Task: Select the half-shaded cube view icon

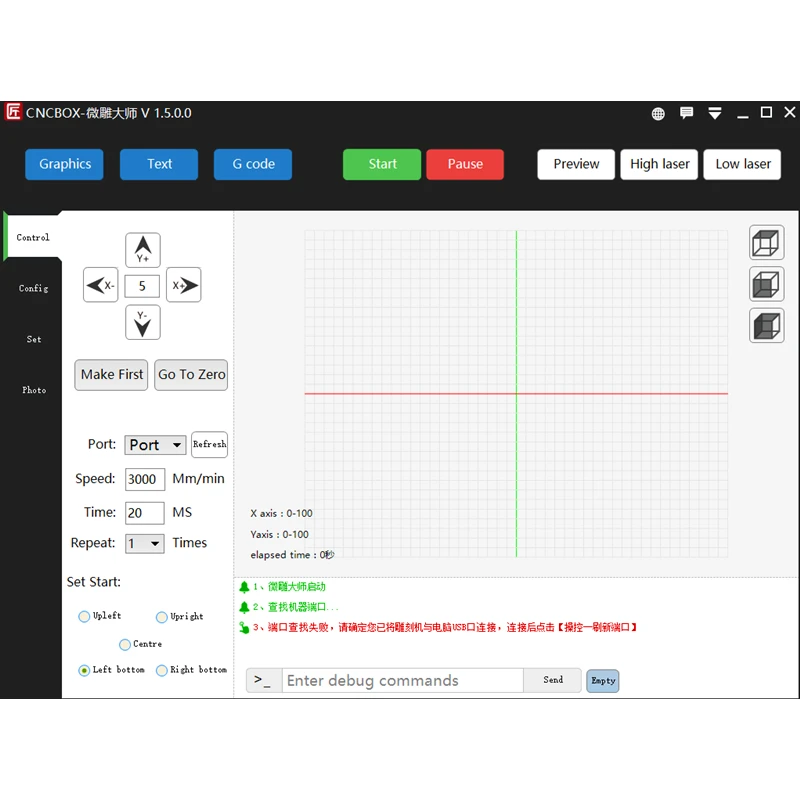Action: [x=766, y=284]
